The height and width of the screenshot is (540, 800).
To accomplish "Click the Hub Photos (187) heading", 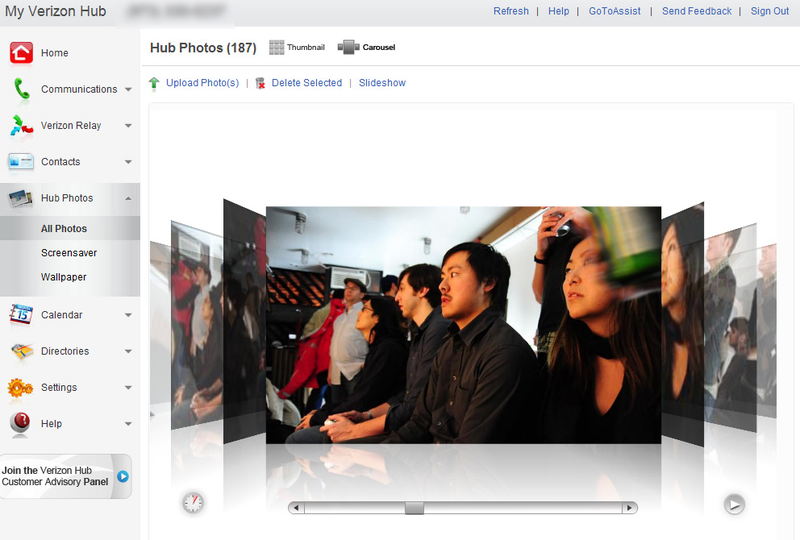I will pyautogui.click(x=203, y=48).
